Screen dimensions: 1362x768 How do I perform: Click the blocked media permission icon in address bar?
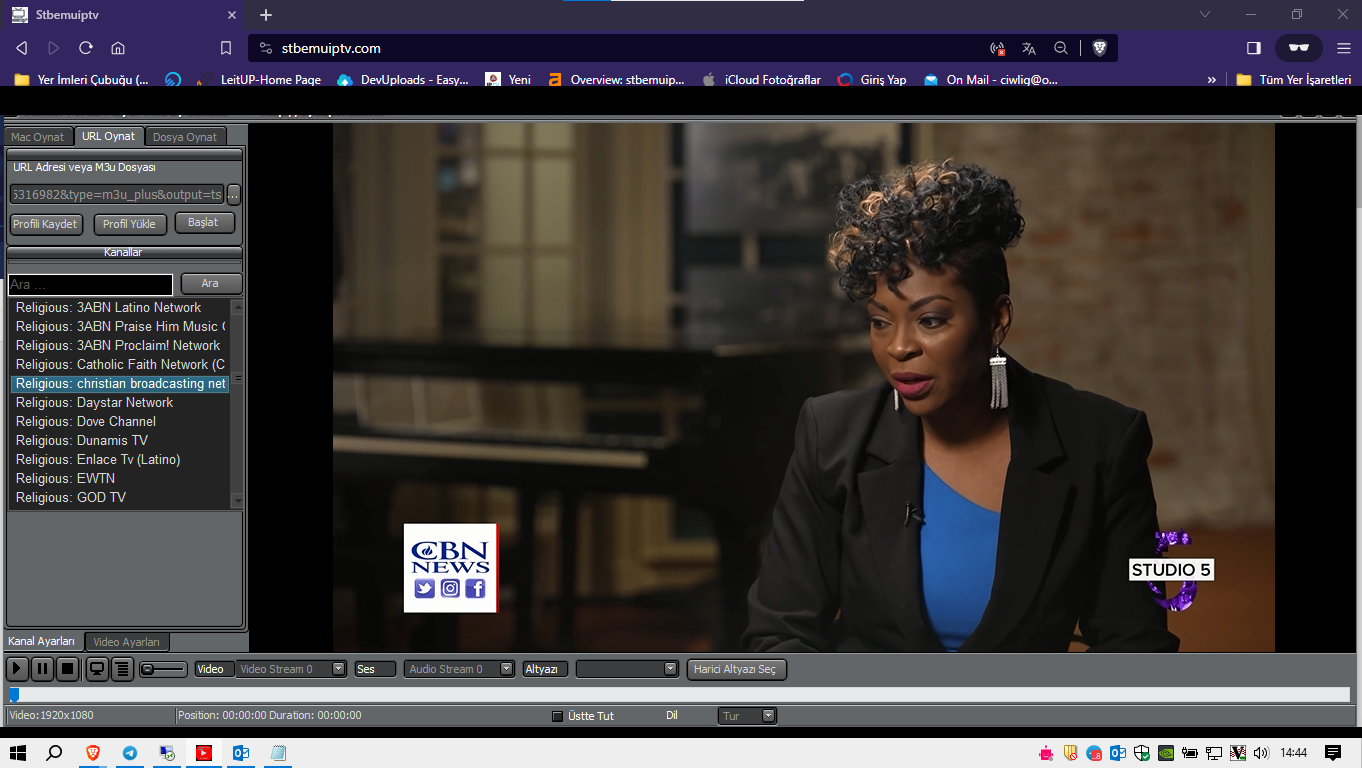pos(997,48)
